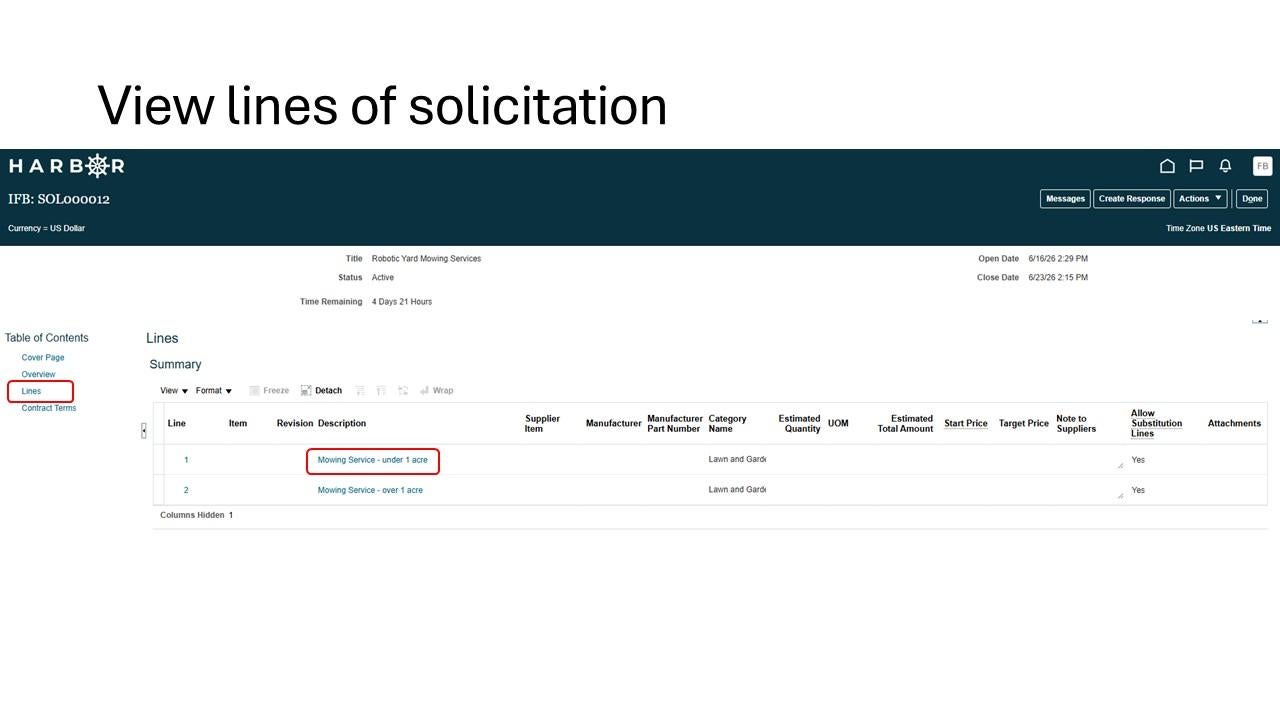Viewport: 1280px width, 720px height.
Task: Open Mowing Service - under 1 acre line
Action: (372, 460)
